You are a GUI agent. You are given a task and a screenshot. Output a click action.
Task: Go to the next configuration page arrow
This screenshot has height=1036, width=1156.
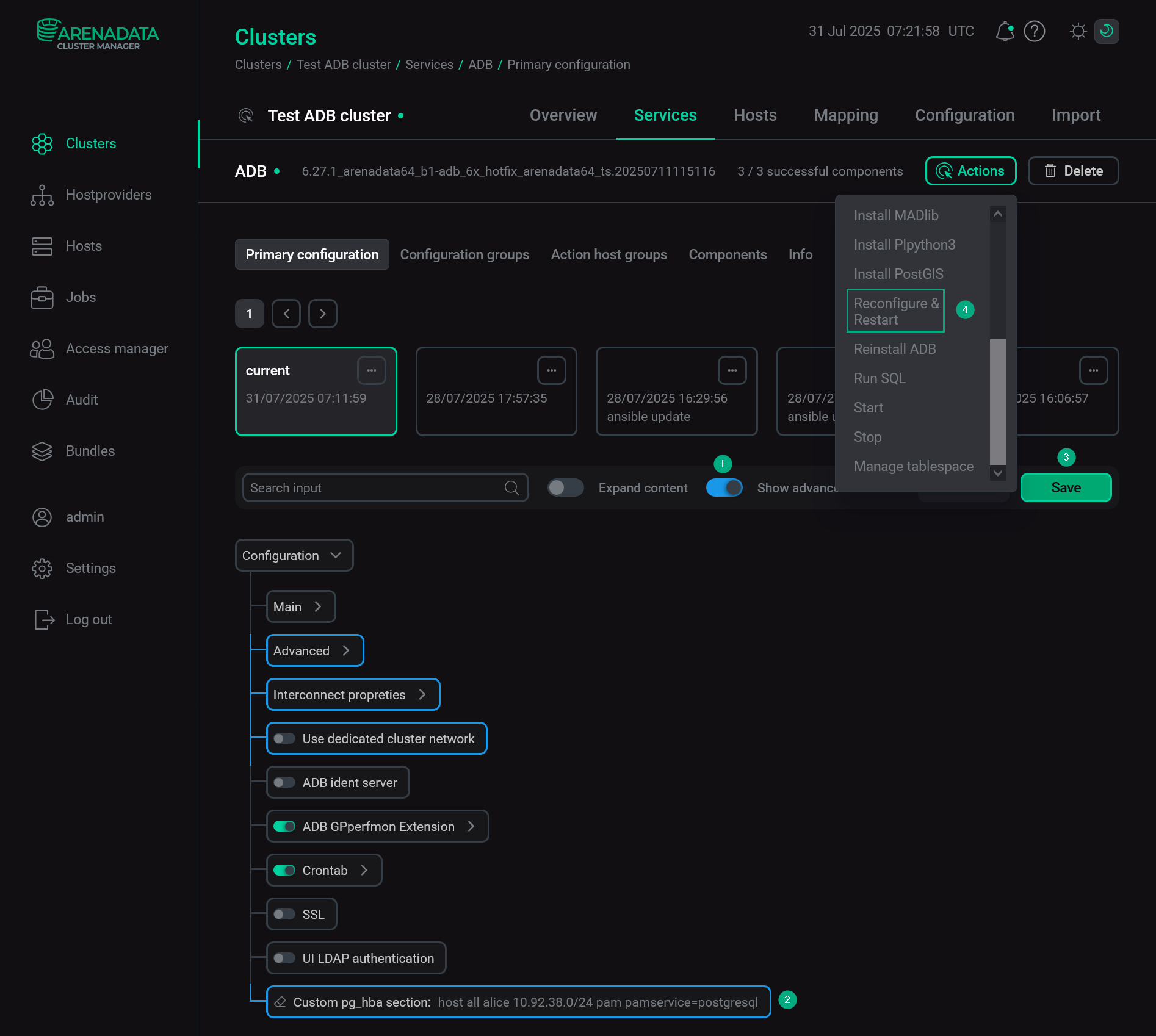[323, 314]
